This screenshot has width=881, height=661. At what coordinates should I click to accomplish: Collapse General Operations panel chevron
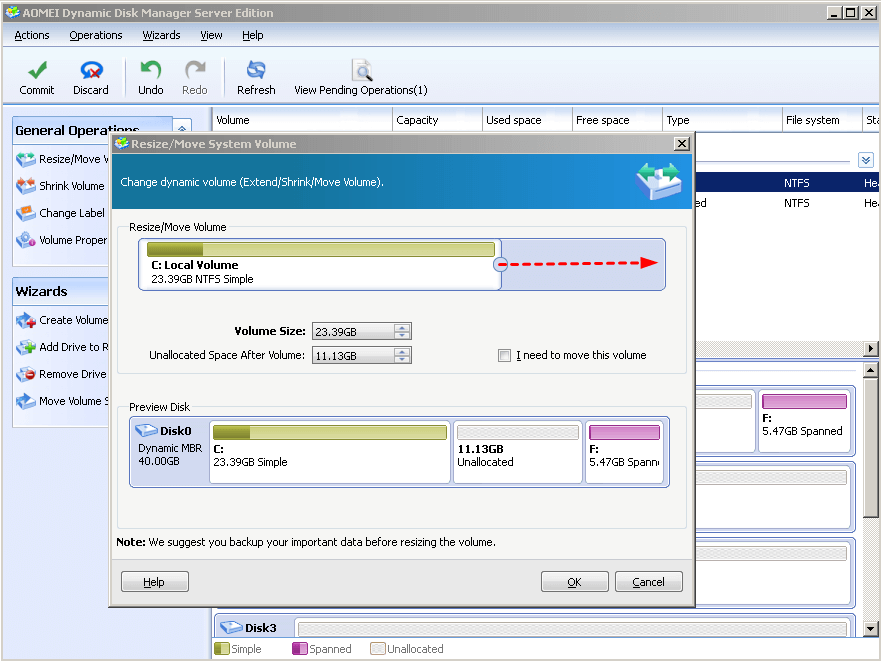[x=182, y=129]
